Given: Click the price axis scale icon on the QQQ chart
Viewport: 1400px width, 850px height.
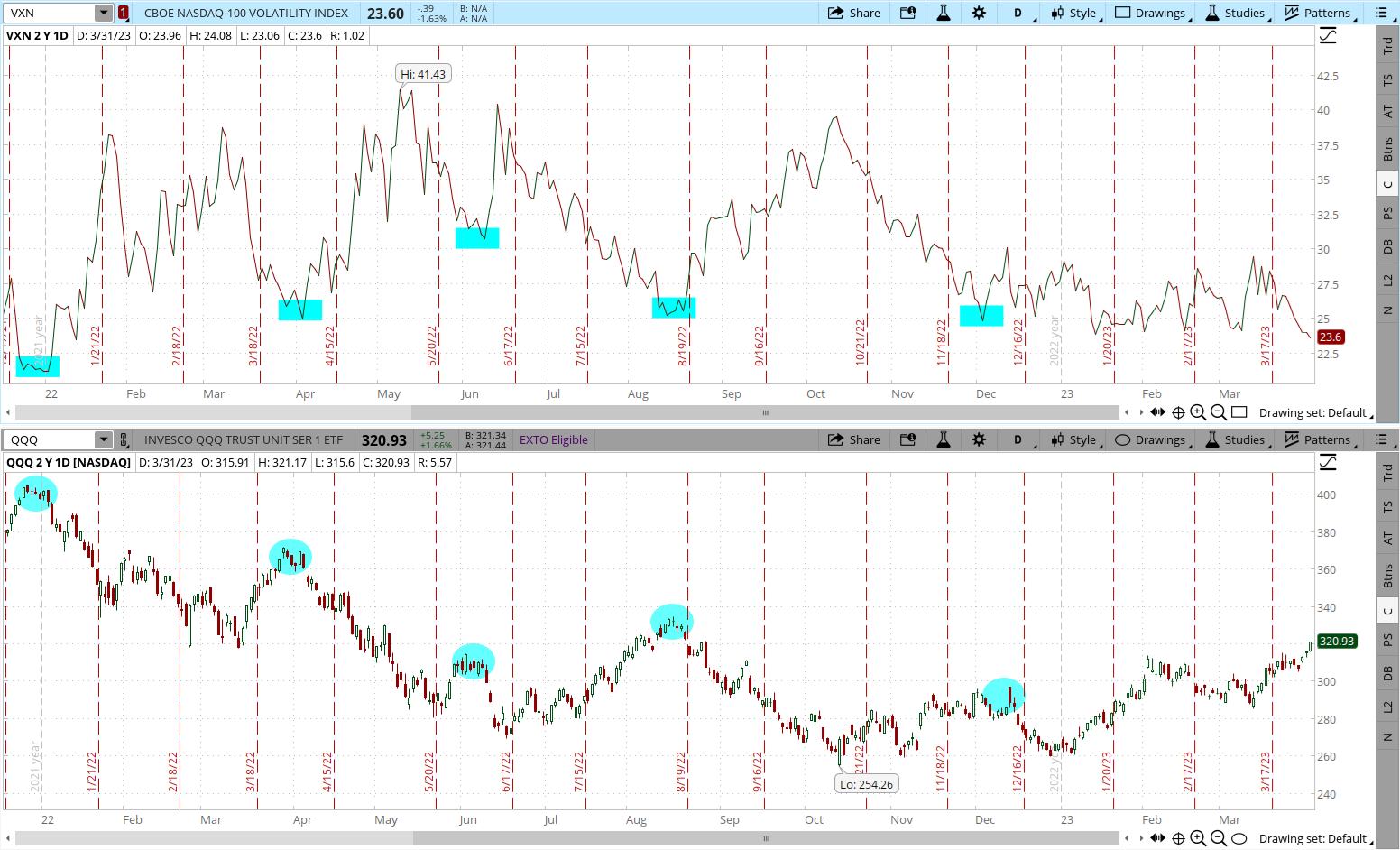Looking at the screenshot, I should 1328,463.
